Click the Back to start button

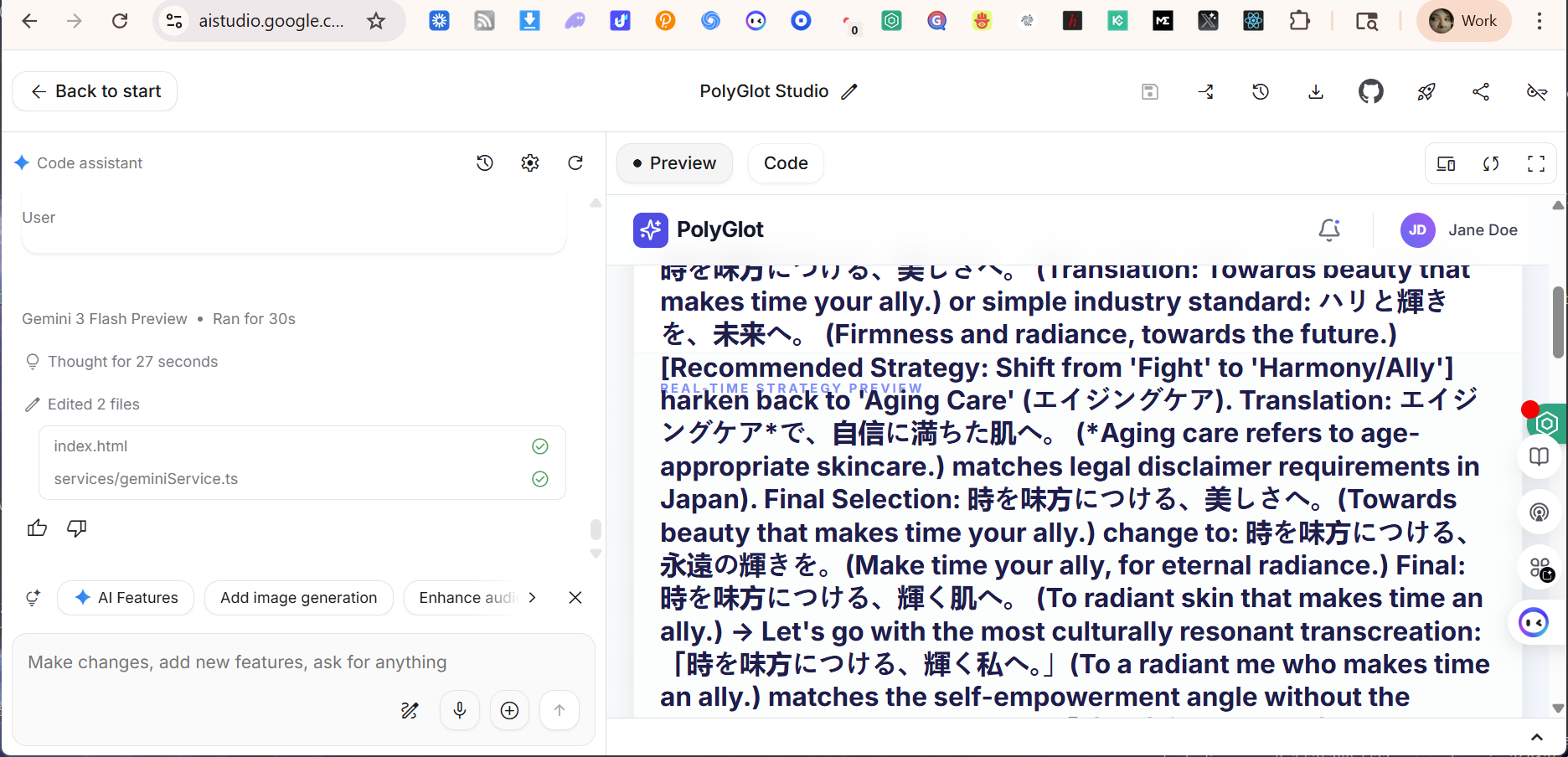click(95, 91)
